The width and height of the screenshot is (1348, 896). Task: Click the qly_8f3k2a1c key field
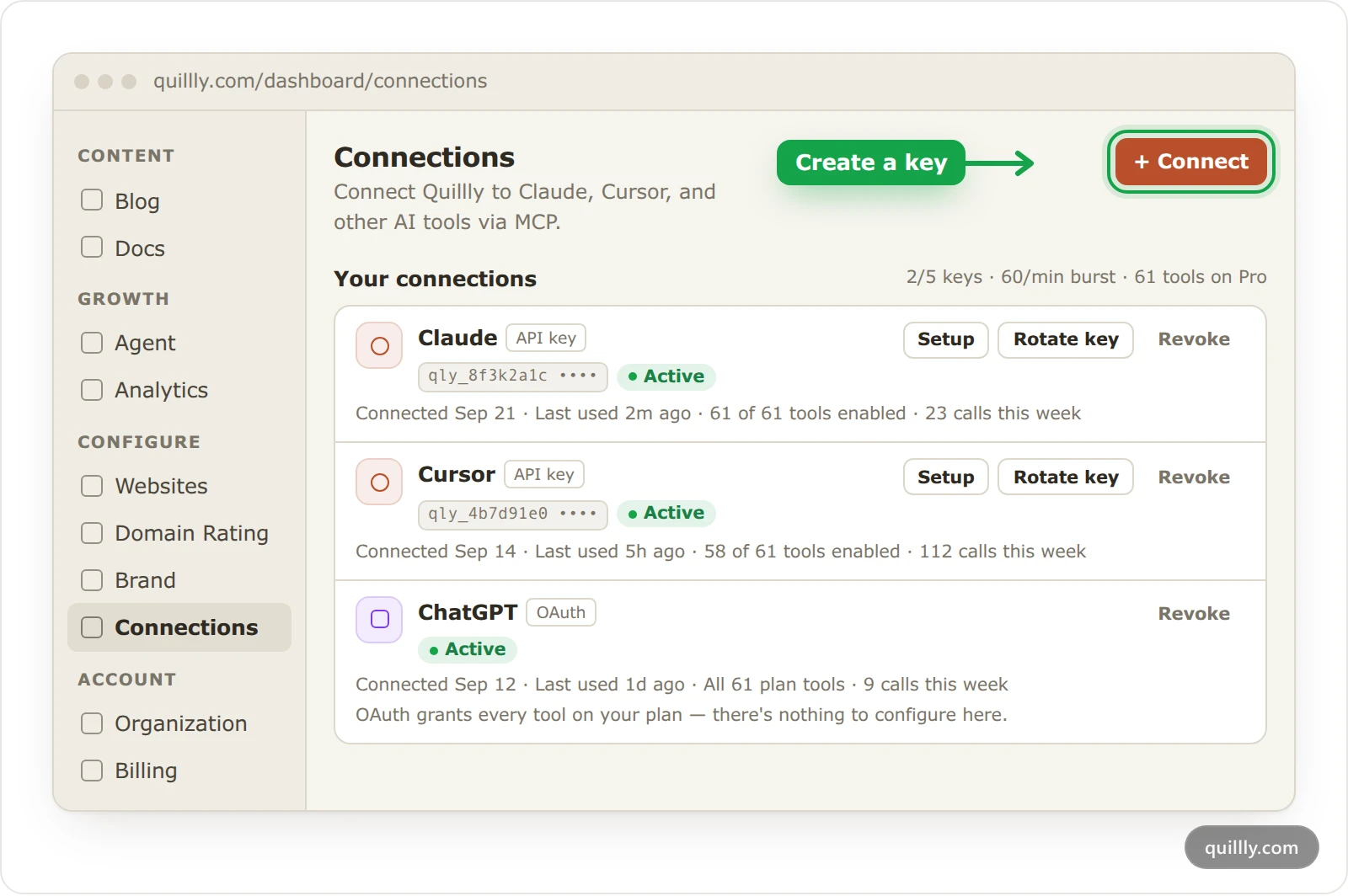pyautogui.click(x=512, y=376)
